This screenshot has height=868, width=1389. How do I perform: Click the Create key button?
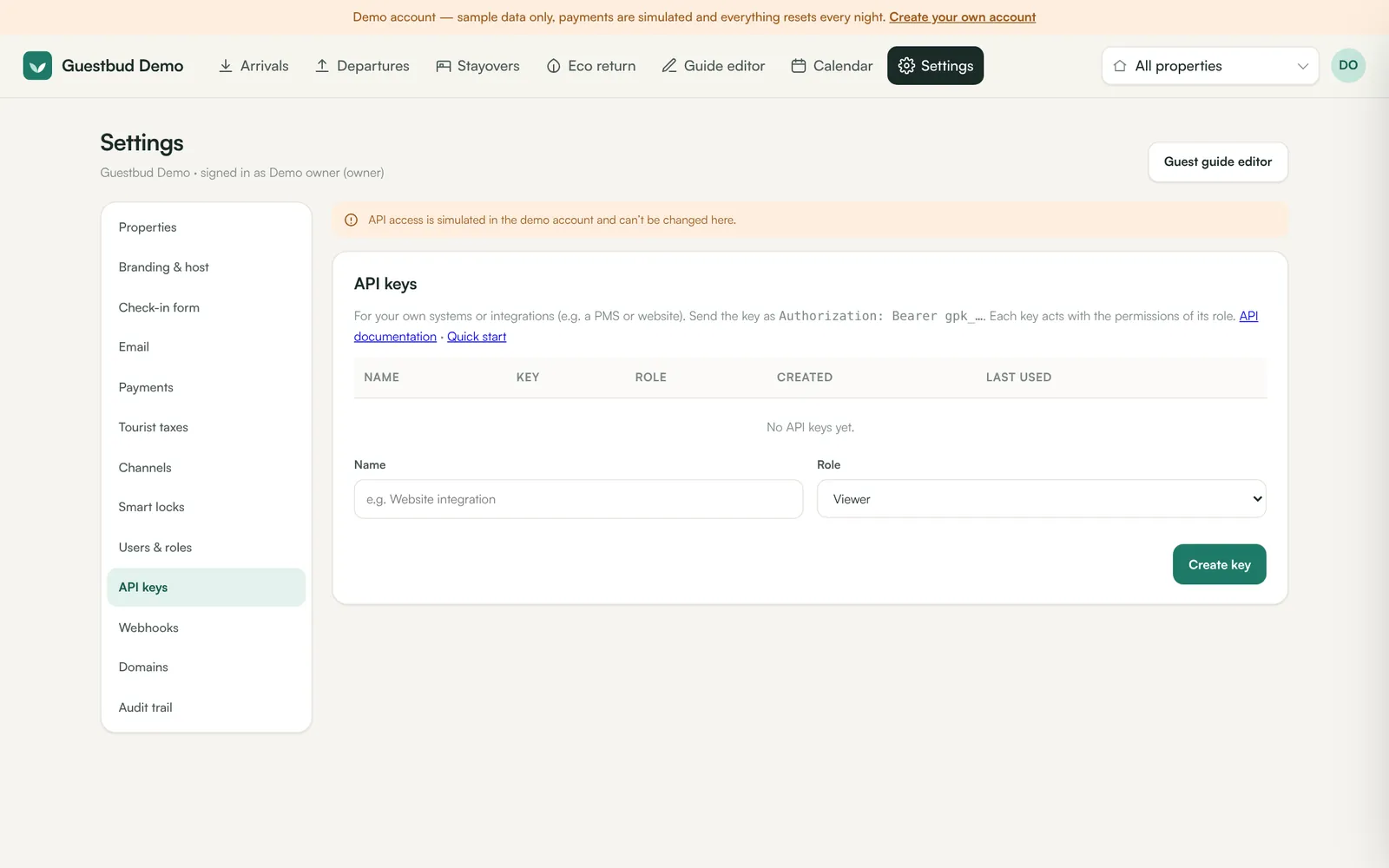[x=1219, y=564]
